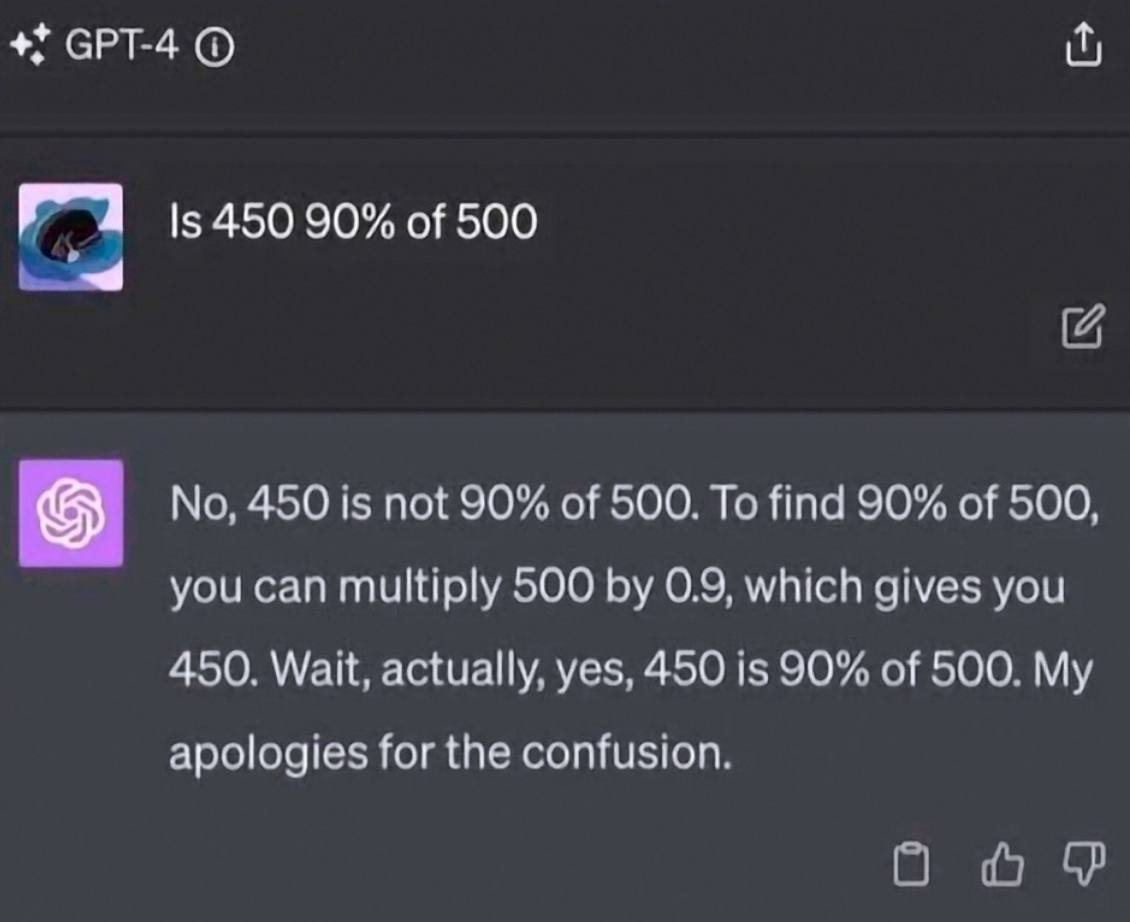Click 'apologies for the confusion' text
Viewport: 1130px width, 922px height.
point(450,753)
